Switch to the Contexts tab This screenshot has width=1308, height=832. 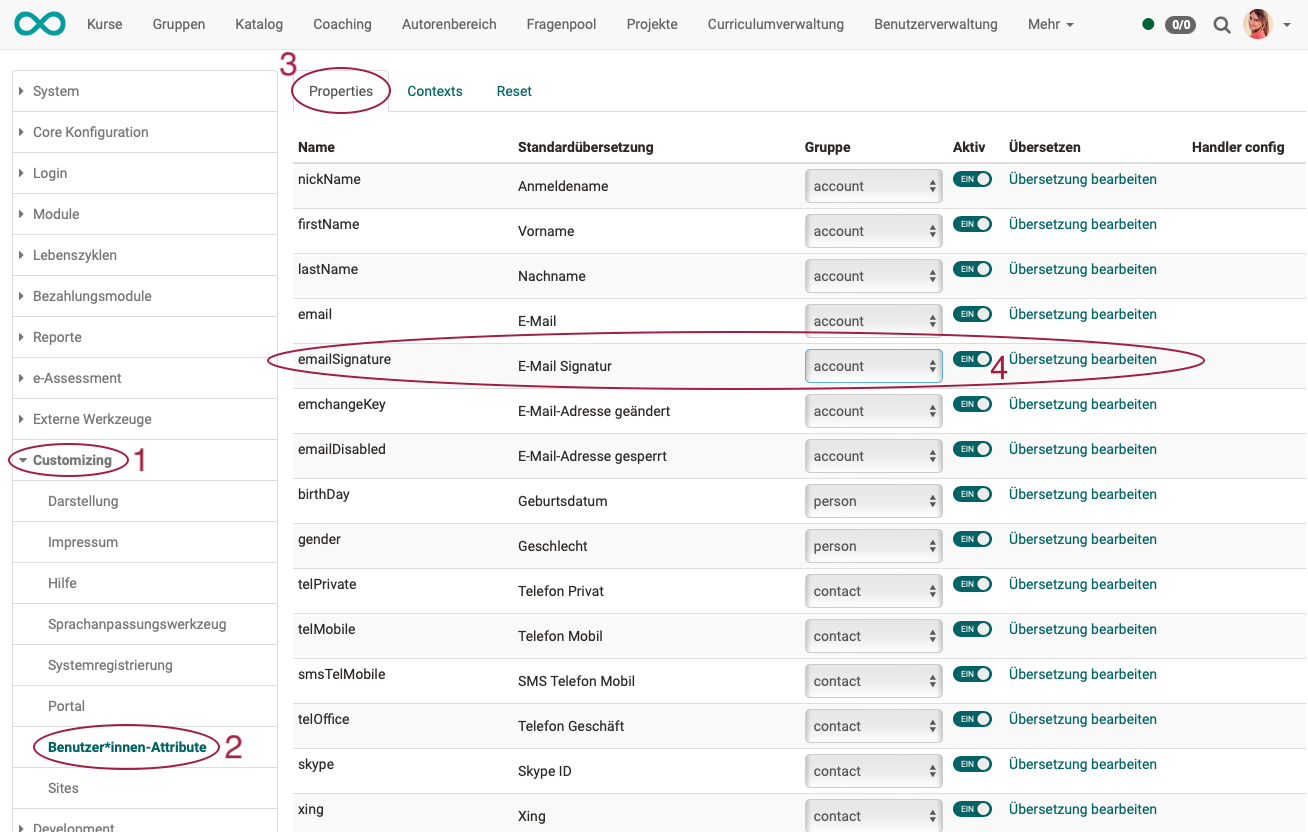[435, 91]
